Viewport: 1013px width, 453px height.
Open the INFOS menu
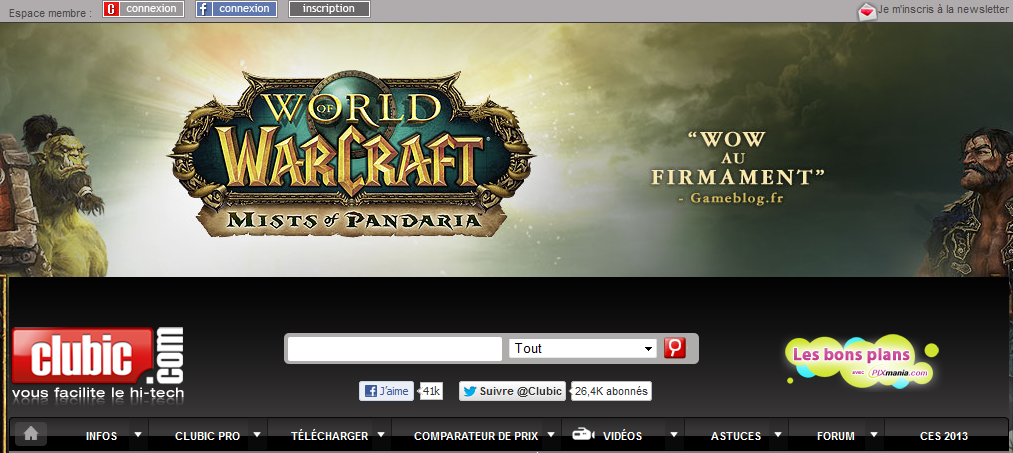pos(101,436)
